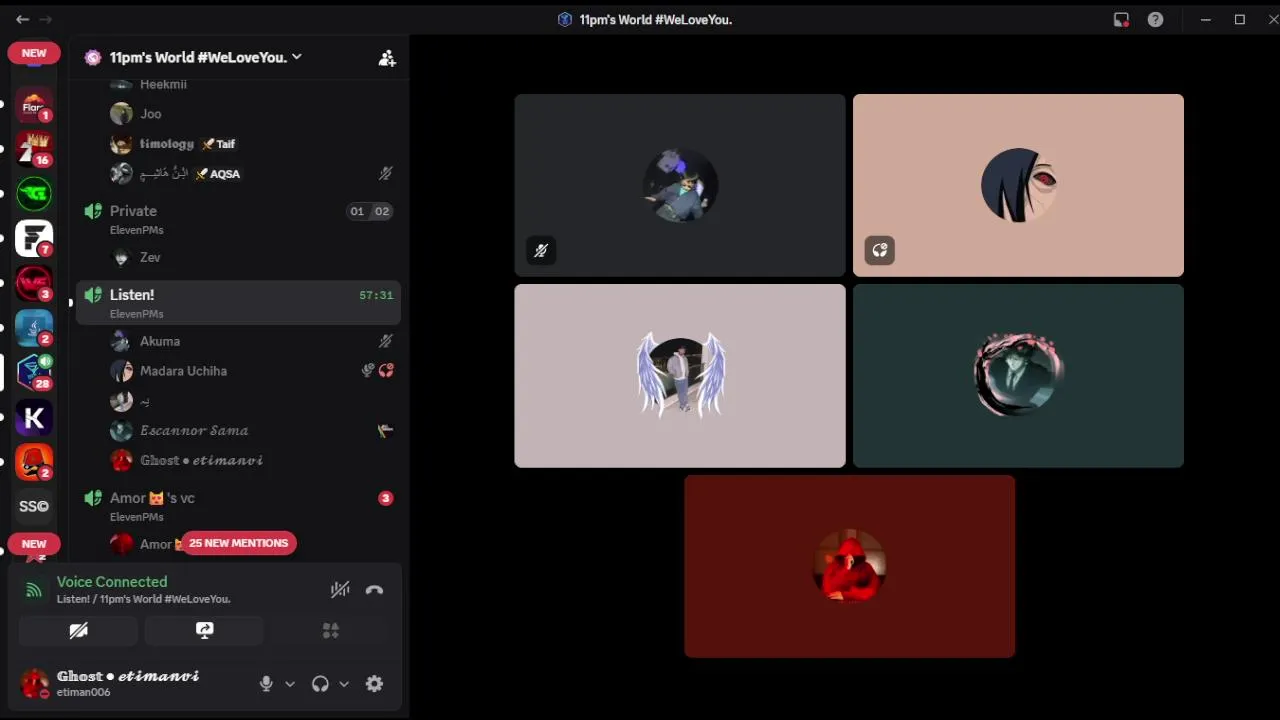The height and width of the screenshot is (720, 1280).
Task: Click the 01 02 user limit badge
Action: pyautogui.click(x=369, y=211)
